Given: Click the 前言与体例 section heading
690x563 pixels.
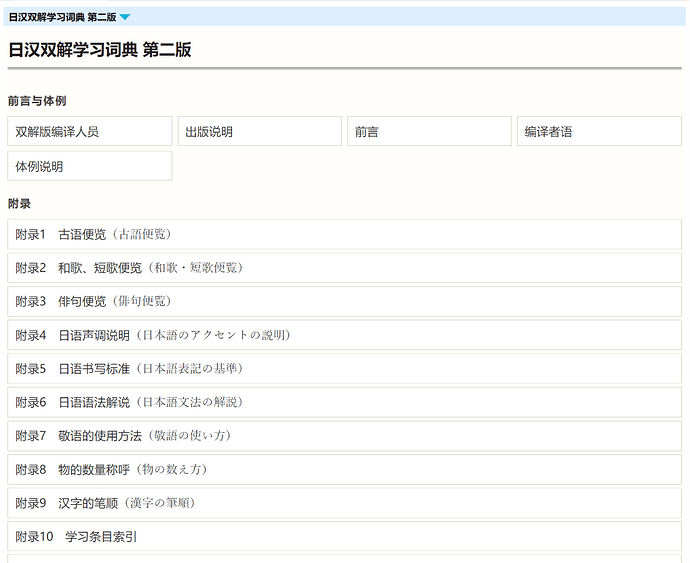Looking at the screenshot, I should click(x=37, y=101).
